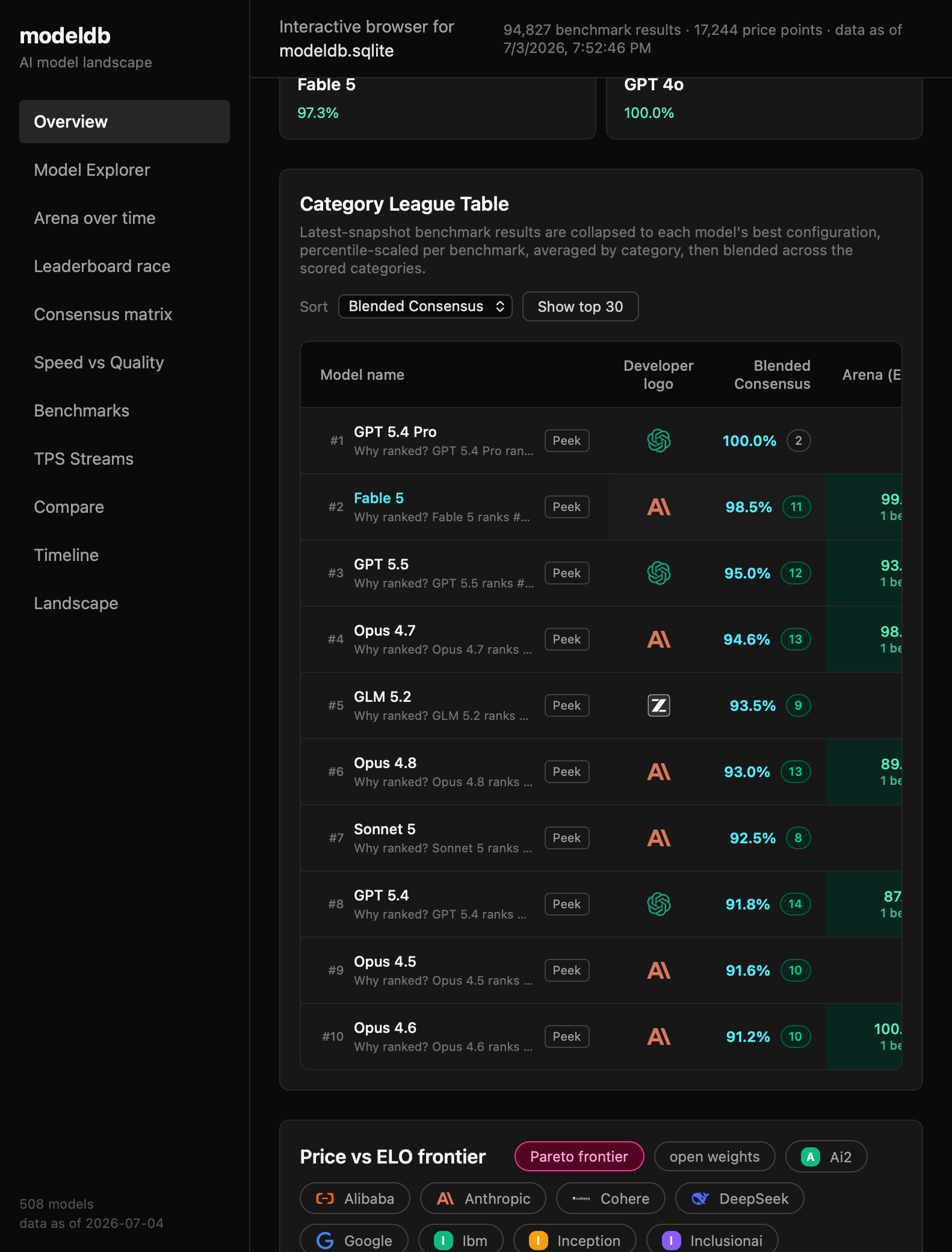The image size is (952, 1252).
Task: Go to Model Explorer
Action: tap(125, 170)
